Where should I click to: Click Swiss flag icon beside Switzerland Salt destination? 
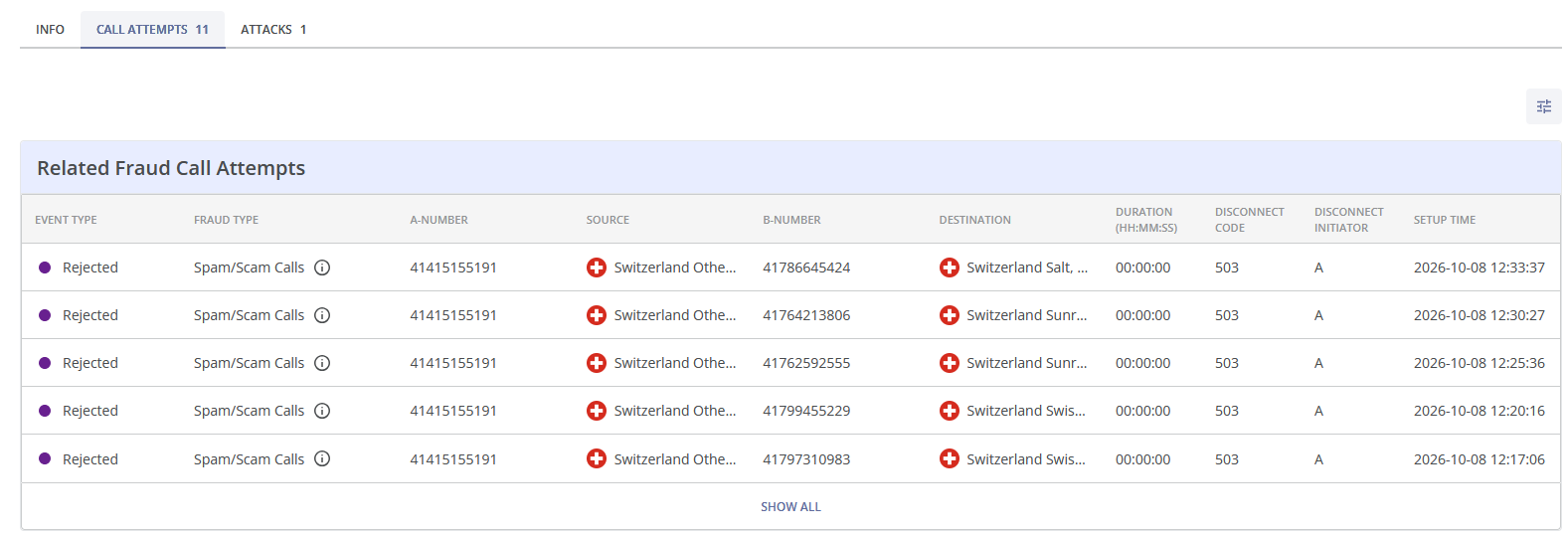(x=950, y=268)
